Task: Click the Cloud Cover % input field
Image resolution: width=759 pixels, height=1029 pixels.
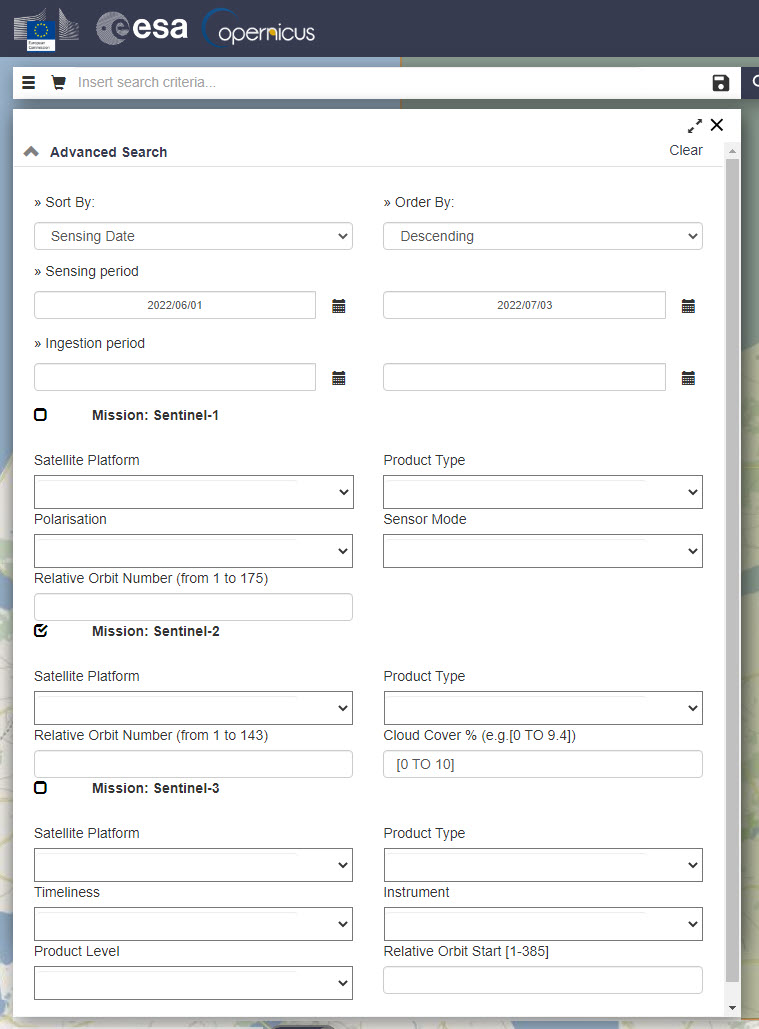Action: tap(542, 764)
